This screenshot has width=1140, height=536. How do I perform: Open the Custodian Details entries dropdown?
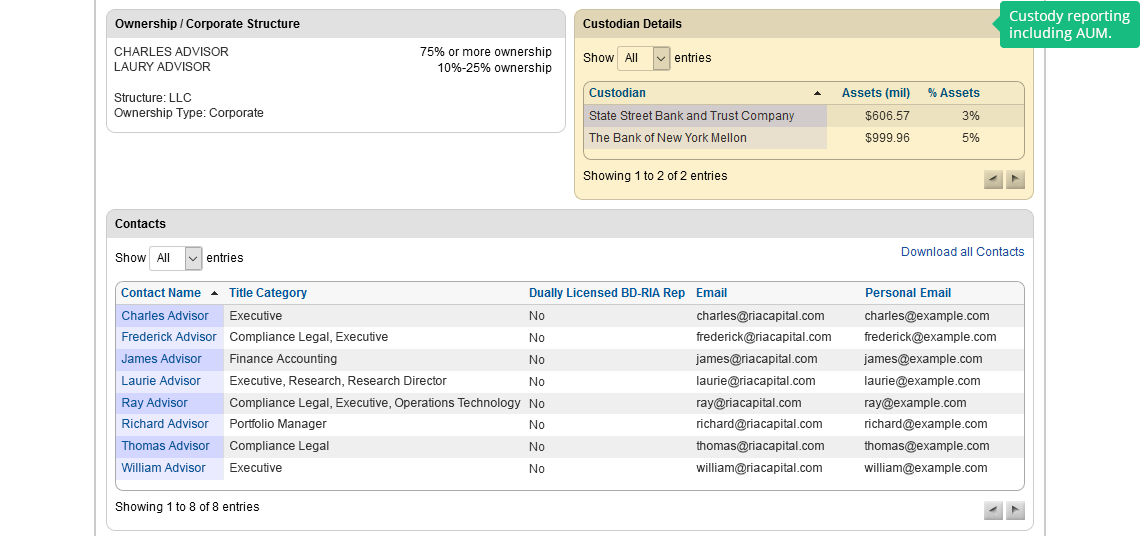[x=643, y=58]
